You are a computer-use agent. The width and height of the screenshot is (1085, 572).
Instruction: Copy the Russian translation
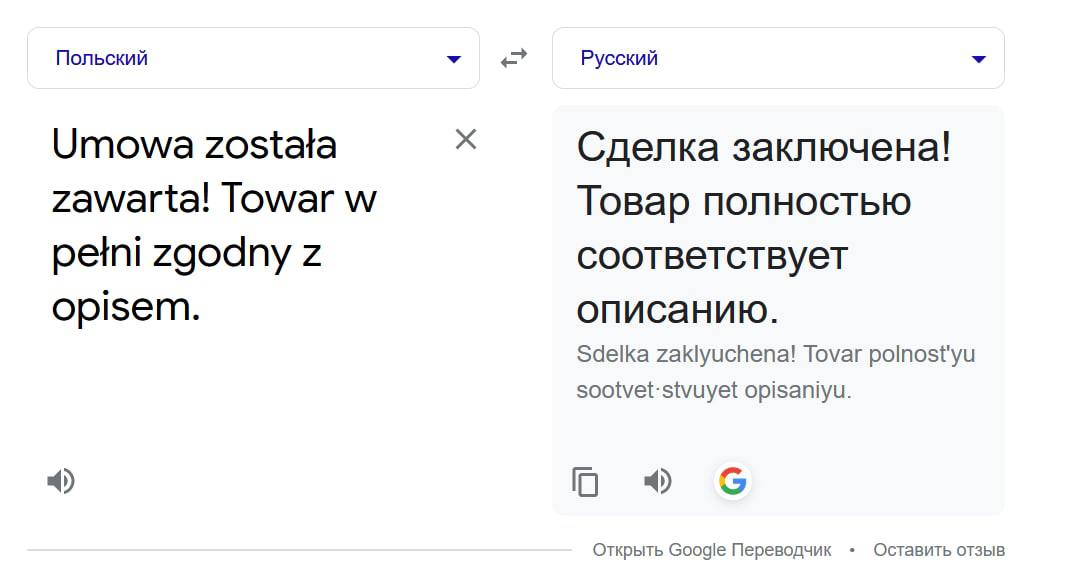pyautogui.click(x=585, y=481)
